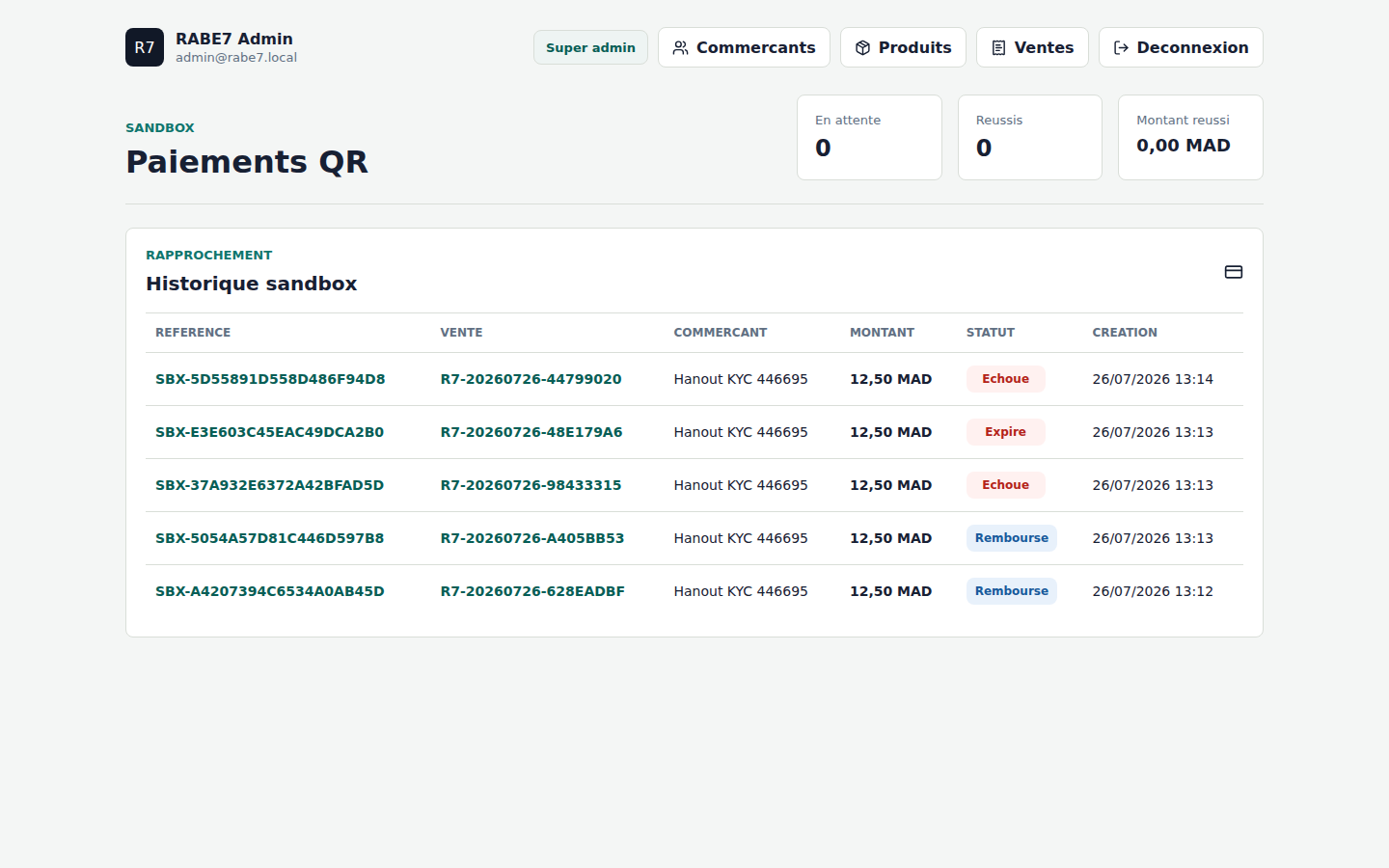Viewport: 1389px width, 868px height.
Task: Open reference SBX-37A932E6372A42BFAD5D
Action: click(x=270, y=485)
